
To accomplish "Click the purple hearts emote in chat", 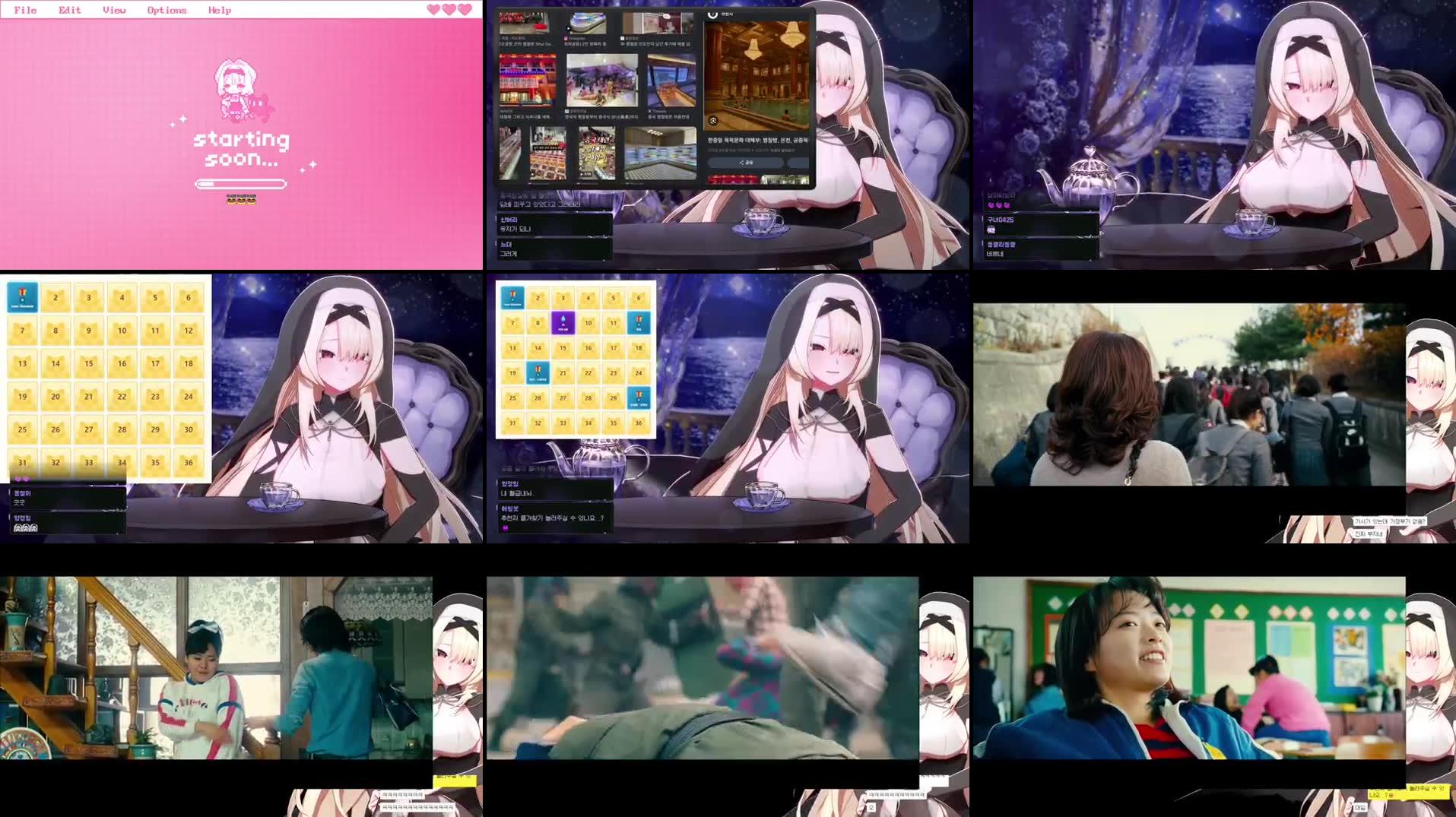I will (x=998, y=205).
